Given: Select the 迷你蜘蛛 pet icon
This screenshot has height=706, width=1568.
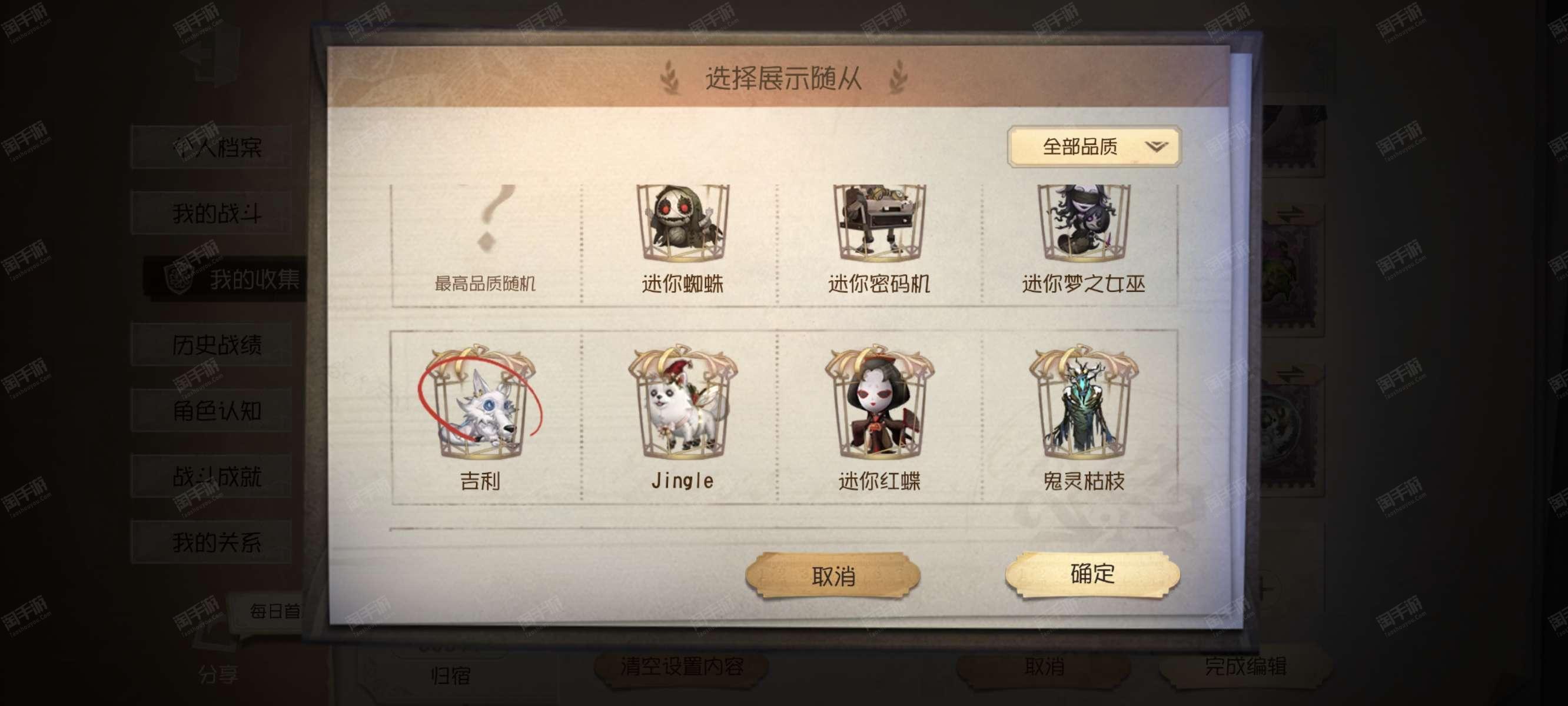Looking at the screenshot, I should pos(682,224).
